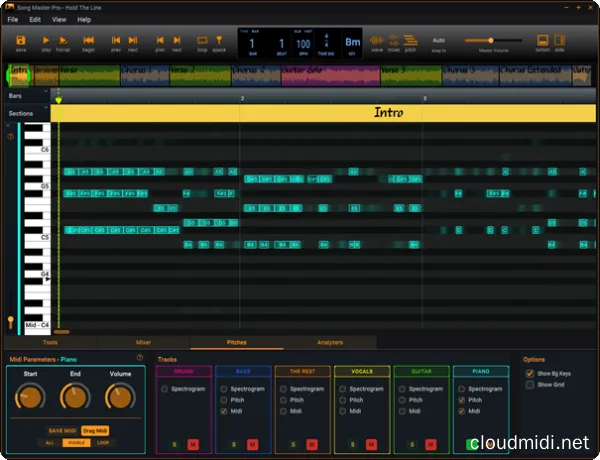This screenshot has width=600, height=460.
Task: Adjust the Master Volume slider
Action: [493, 41]
